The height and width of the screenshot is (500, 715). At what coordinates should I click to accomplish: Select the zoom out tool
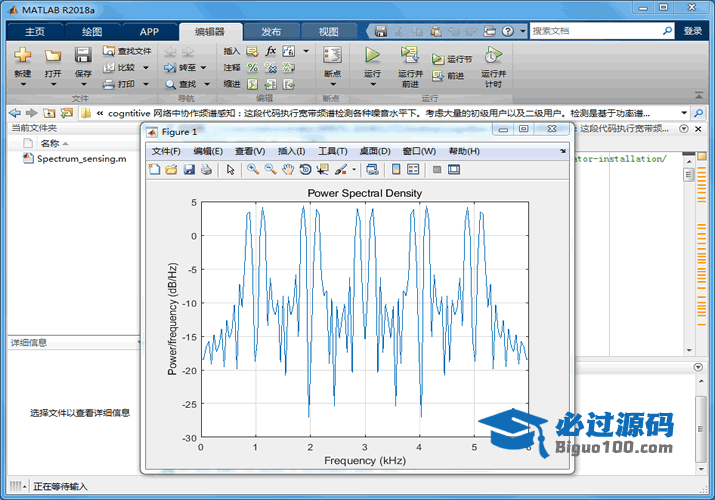[270, 170]
